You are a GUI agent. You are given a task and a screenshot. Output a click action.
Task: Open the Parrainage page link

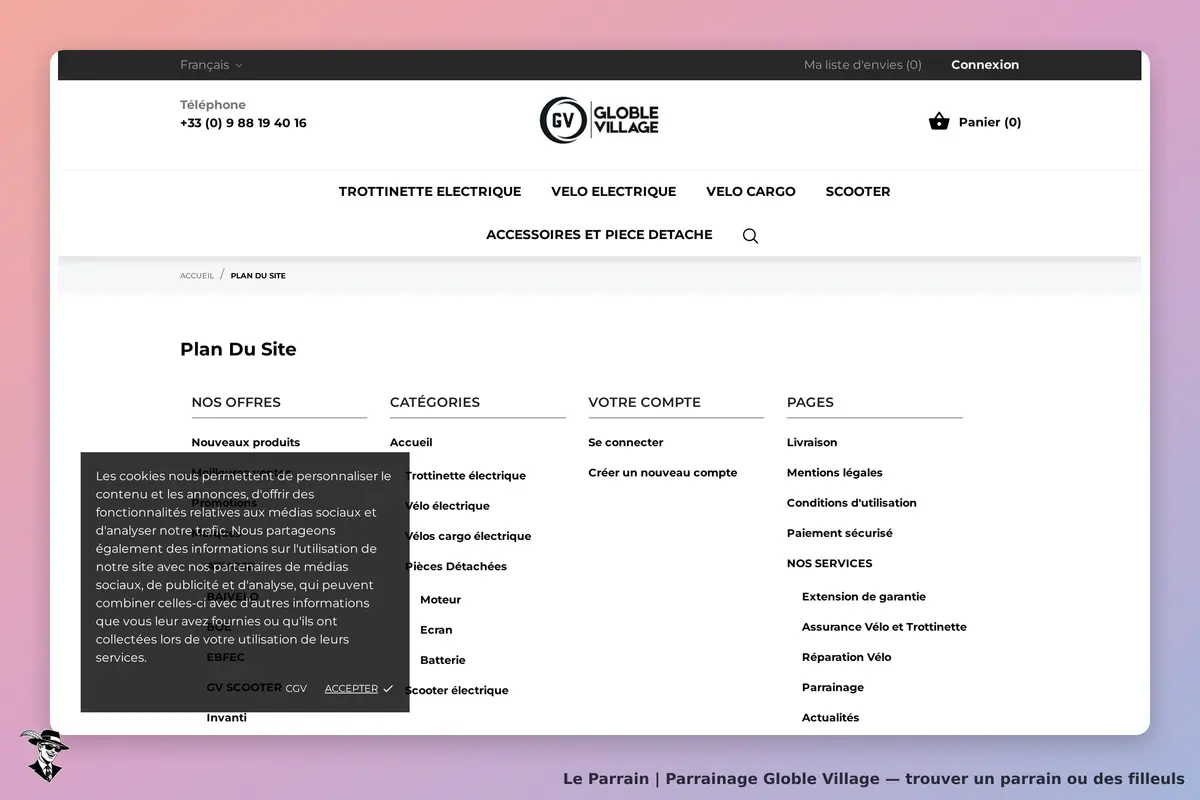(x=833, y=688)
